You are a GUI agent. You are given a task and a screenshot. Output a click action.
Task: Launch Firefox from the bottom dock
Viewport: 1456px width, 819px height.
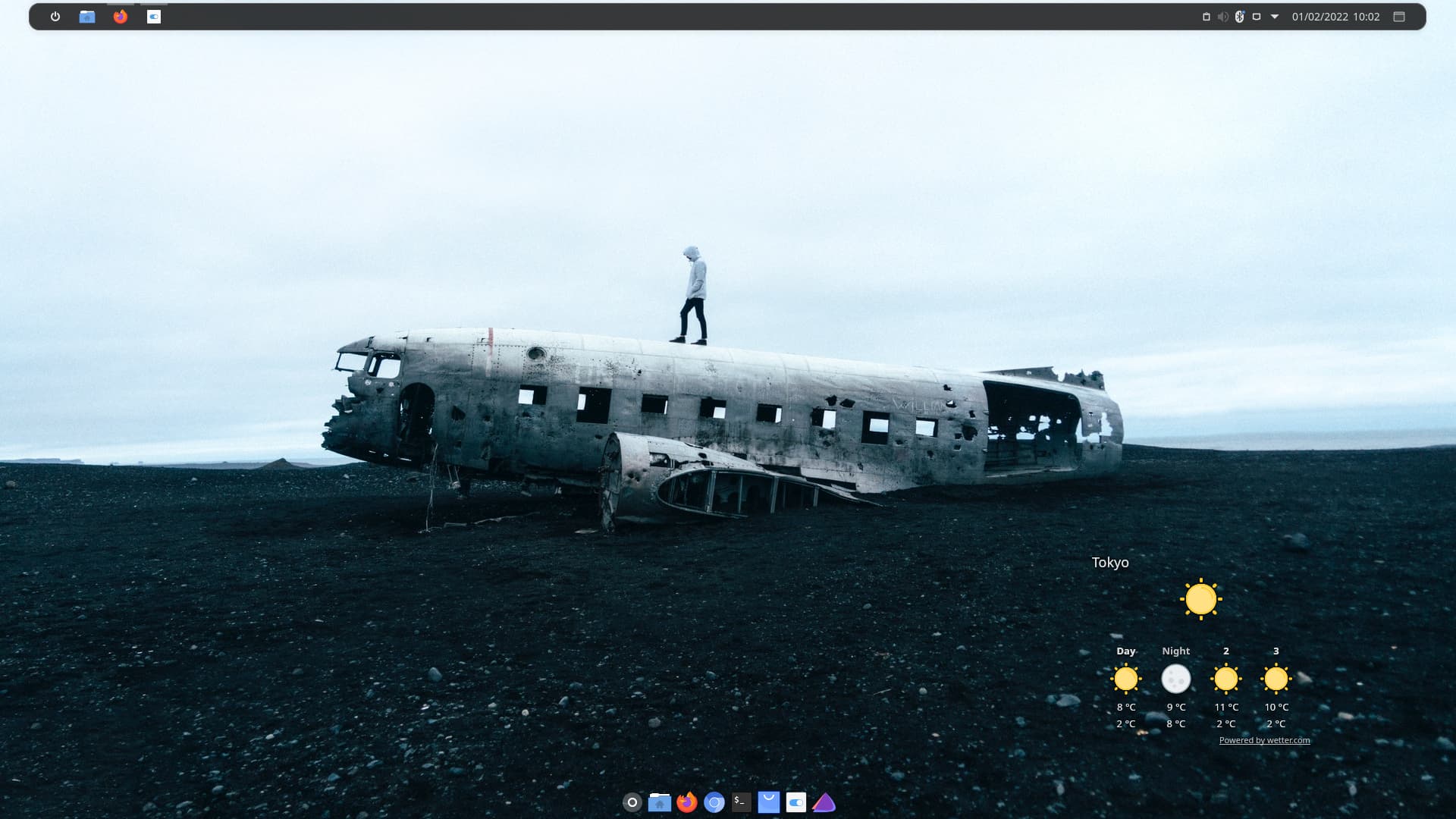pos(686,802)
